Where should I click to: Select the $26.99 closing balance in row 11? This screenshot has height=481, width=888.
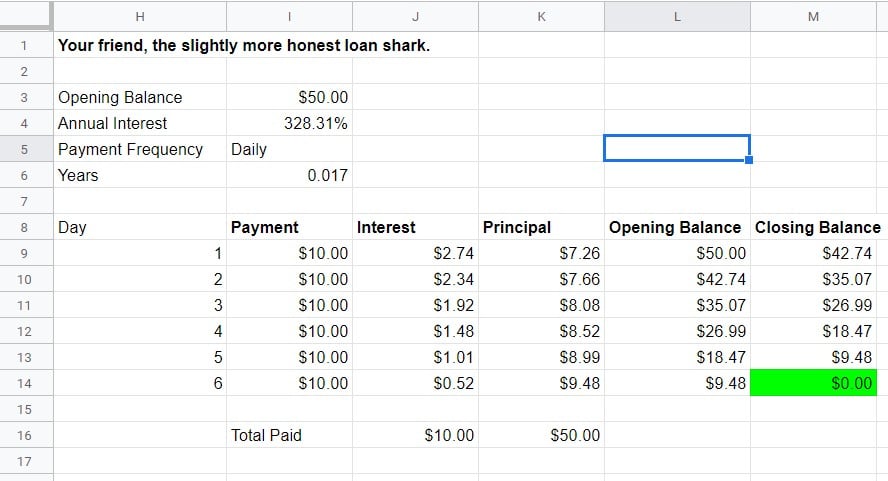tap(813, 306)
